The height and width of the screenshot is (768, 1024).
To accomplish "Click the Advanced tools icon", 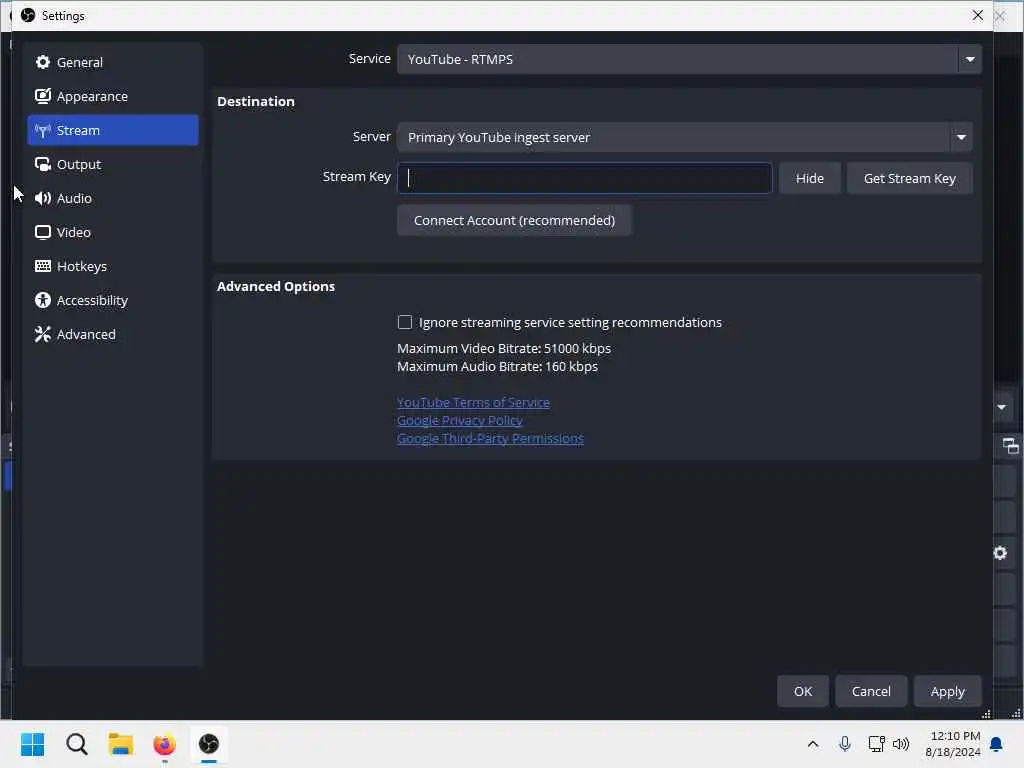I will coord(42,334).
